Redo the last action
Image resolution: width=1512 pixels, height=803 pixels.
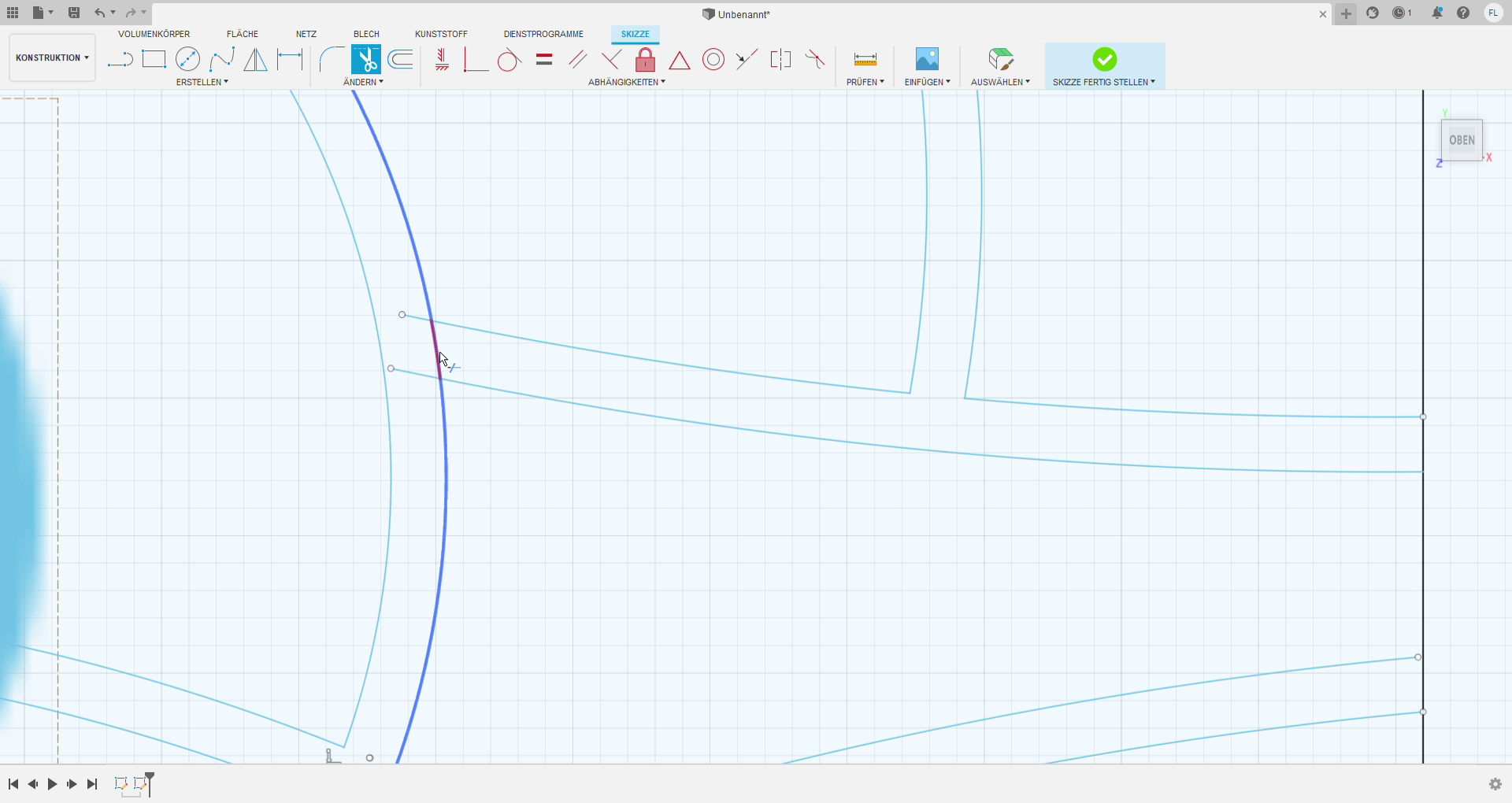click(131, 13)
